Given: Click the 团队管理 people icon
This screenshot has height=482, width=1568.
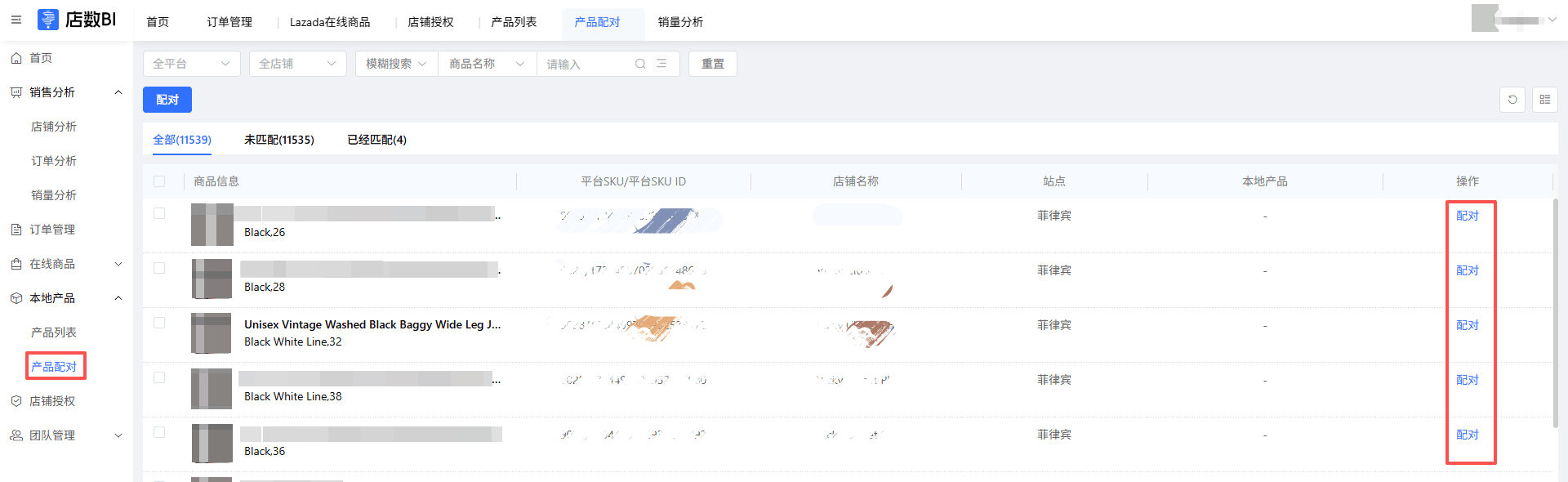Looking at the screenshot, I should point(16,435).
